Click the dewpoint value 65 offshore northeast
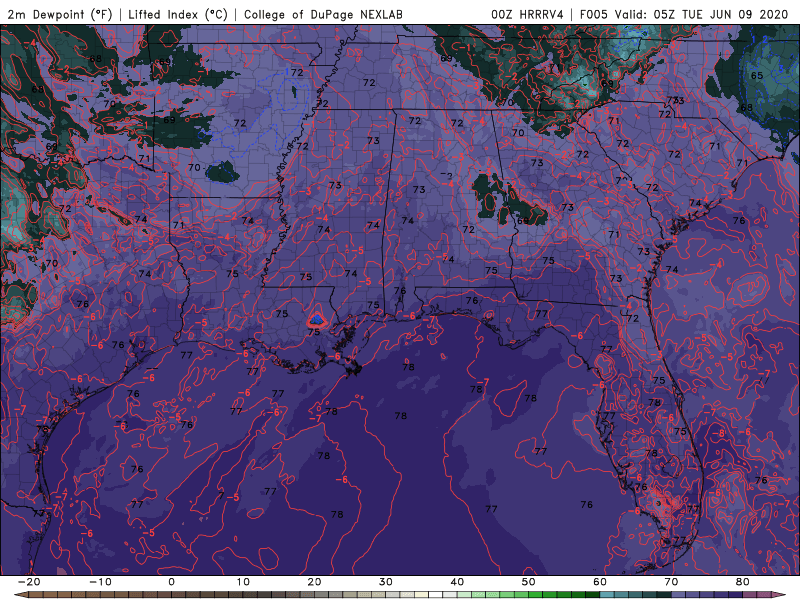 coord(757,76)
